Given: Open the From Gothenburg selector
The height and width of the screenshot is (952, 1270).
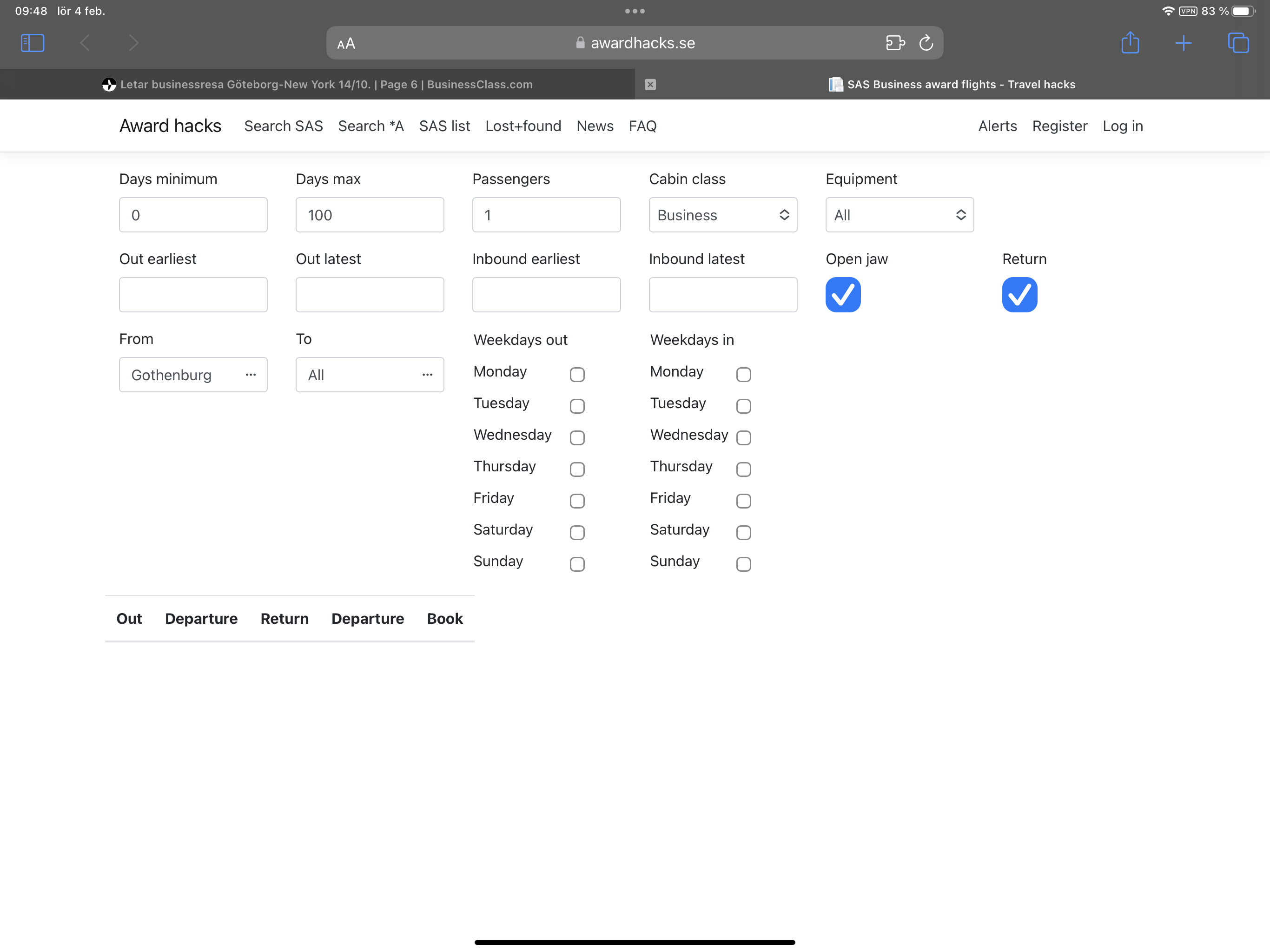Looking at the screenshot, I should click(x=193, y=375).
